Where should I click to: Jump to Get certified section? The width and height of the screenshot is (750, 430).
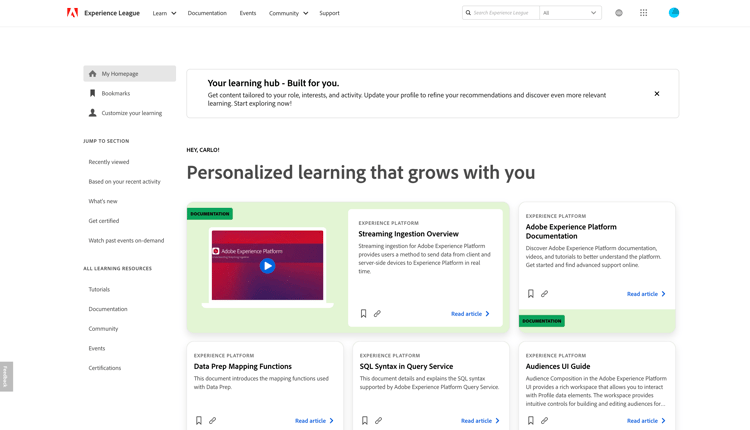click(x=104, y=221)
